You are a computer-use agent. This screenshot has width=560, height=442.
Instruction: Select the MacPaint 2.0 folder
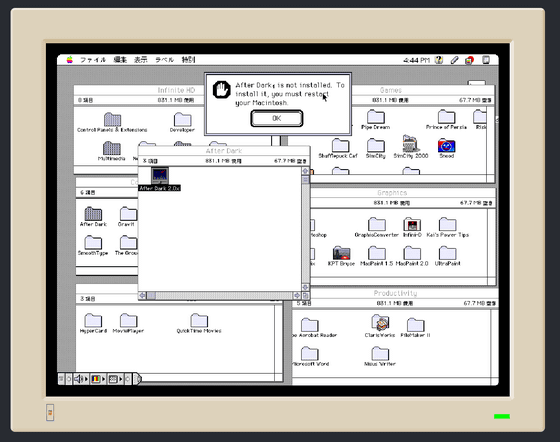coord(412,256)
